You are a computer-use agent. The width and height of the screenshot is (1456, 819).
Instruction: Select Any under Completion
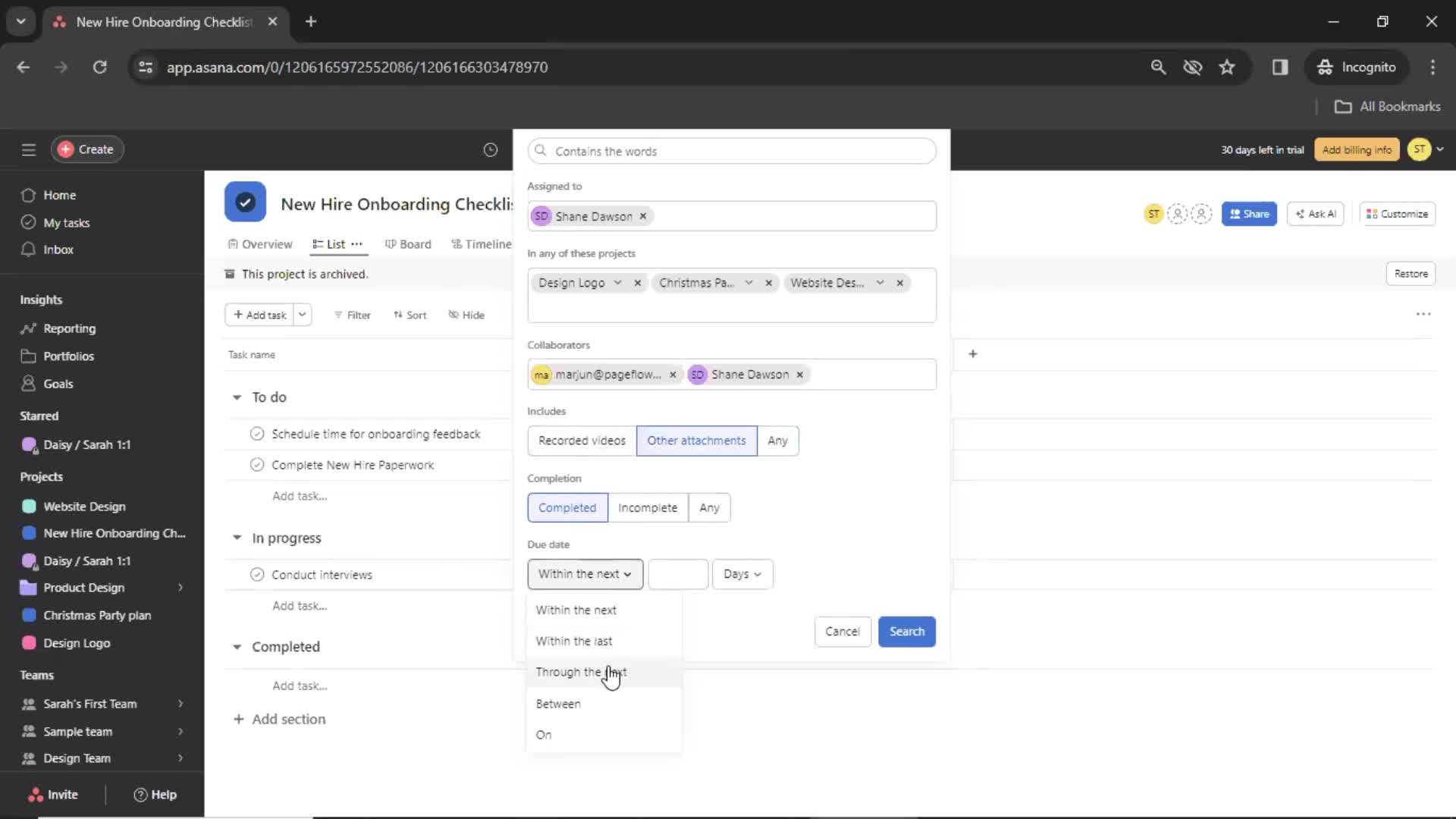point(709,508)
